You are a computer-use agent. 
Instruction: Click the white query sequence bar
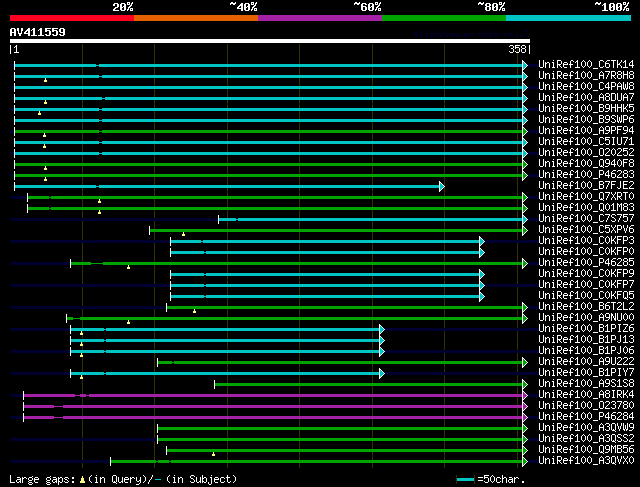270,41
